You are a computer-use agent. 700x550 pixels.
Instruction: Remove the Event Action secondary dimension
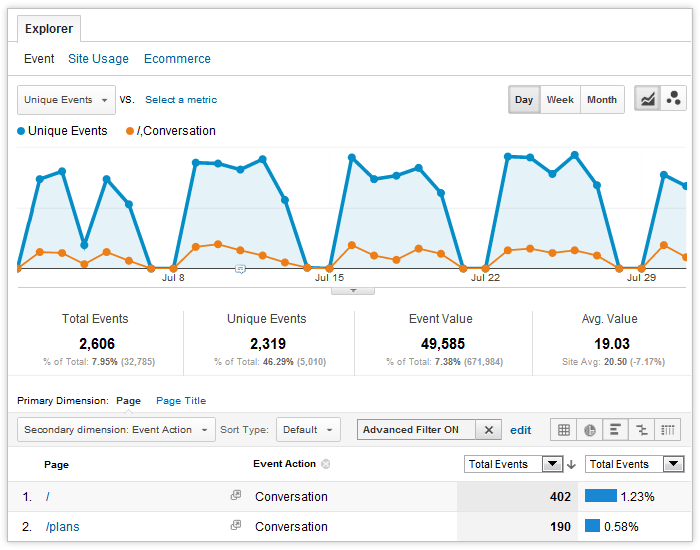pyautogui.click(x=326, y=464)
